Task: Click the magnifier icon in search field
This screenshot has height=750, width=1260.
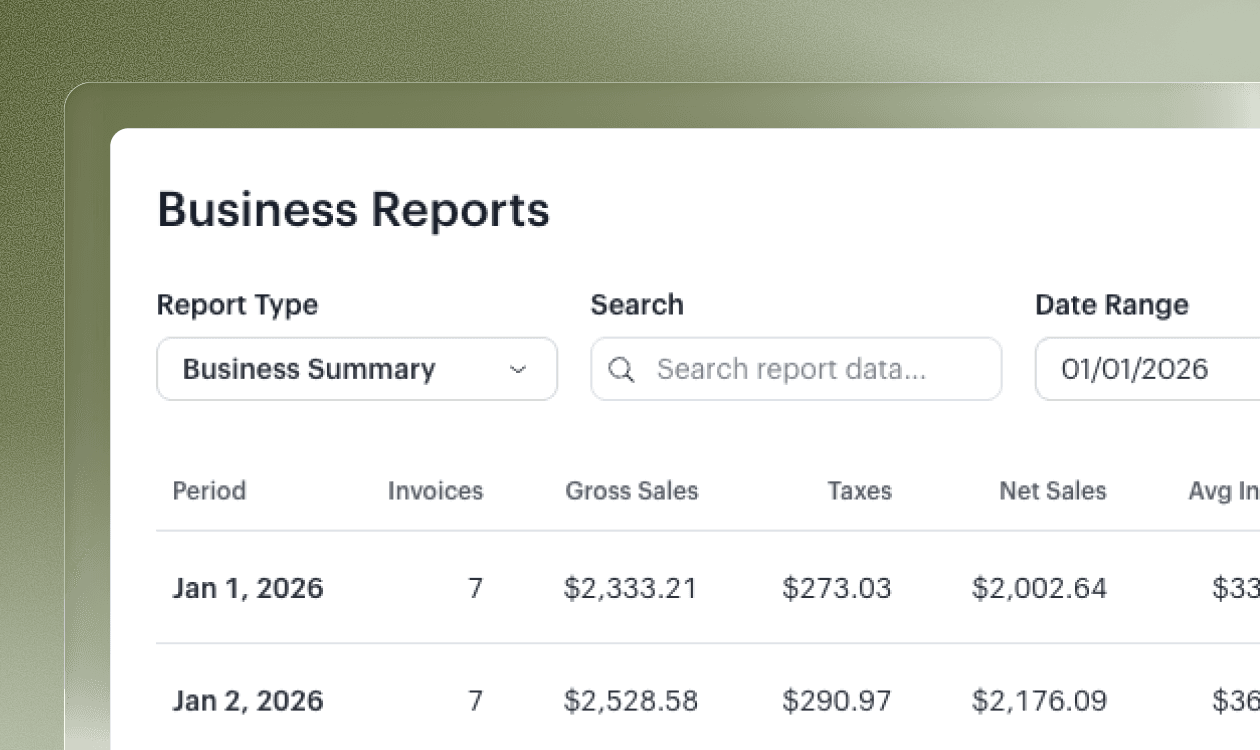Action: tap(621, 370)
